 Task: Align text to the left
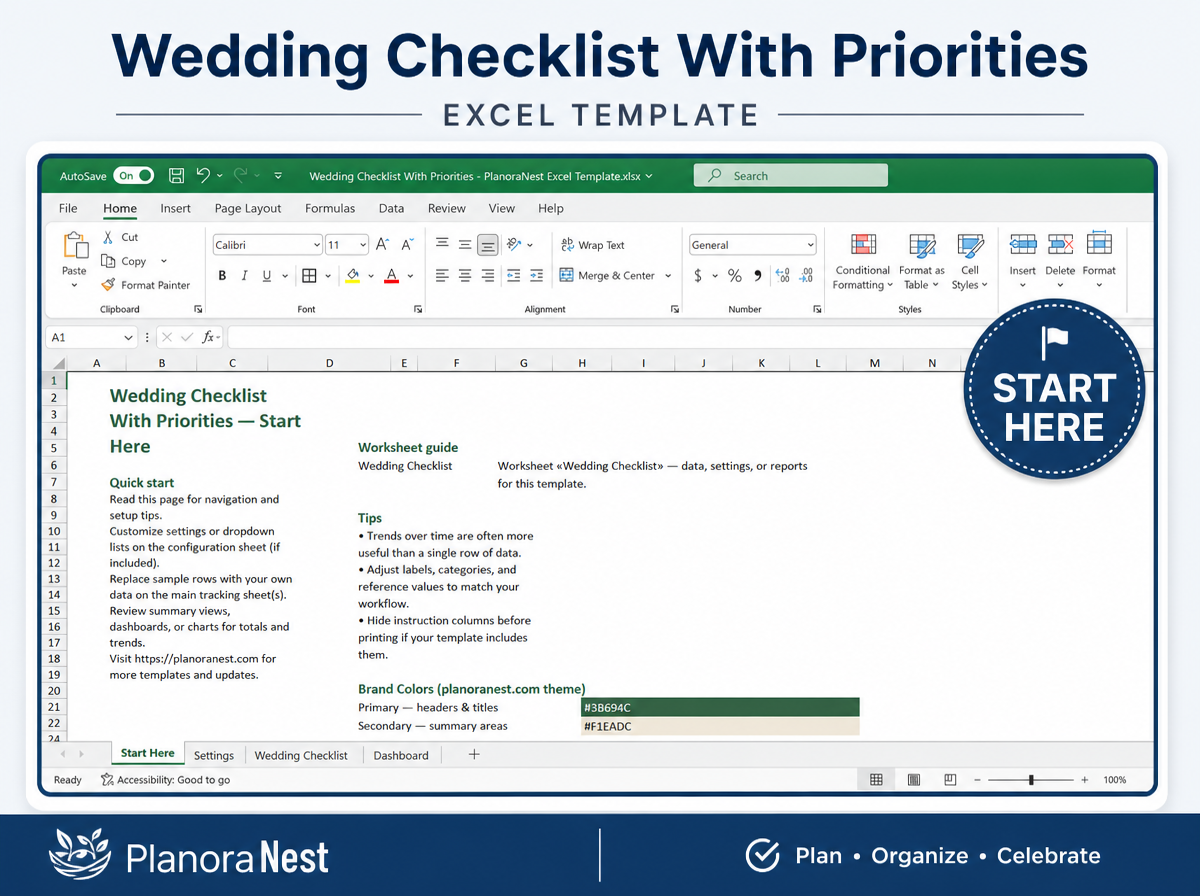442,276
